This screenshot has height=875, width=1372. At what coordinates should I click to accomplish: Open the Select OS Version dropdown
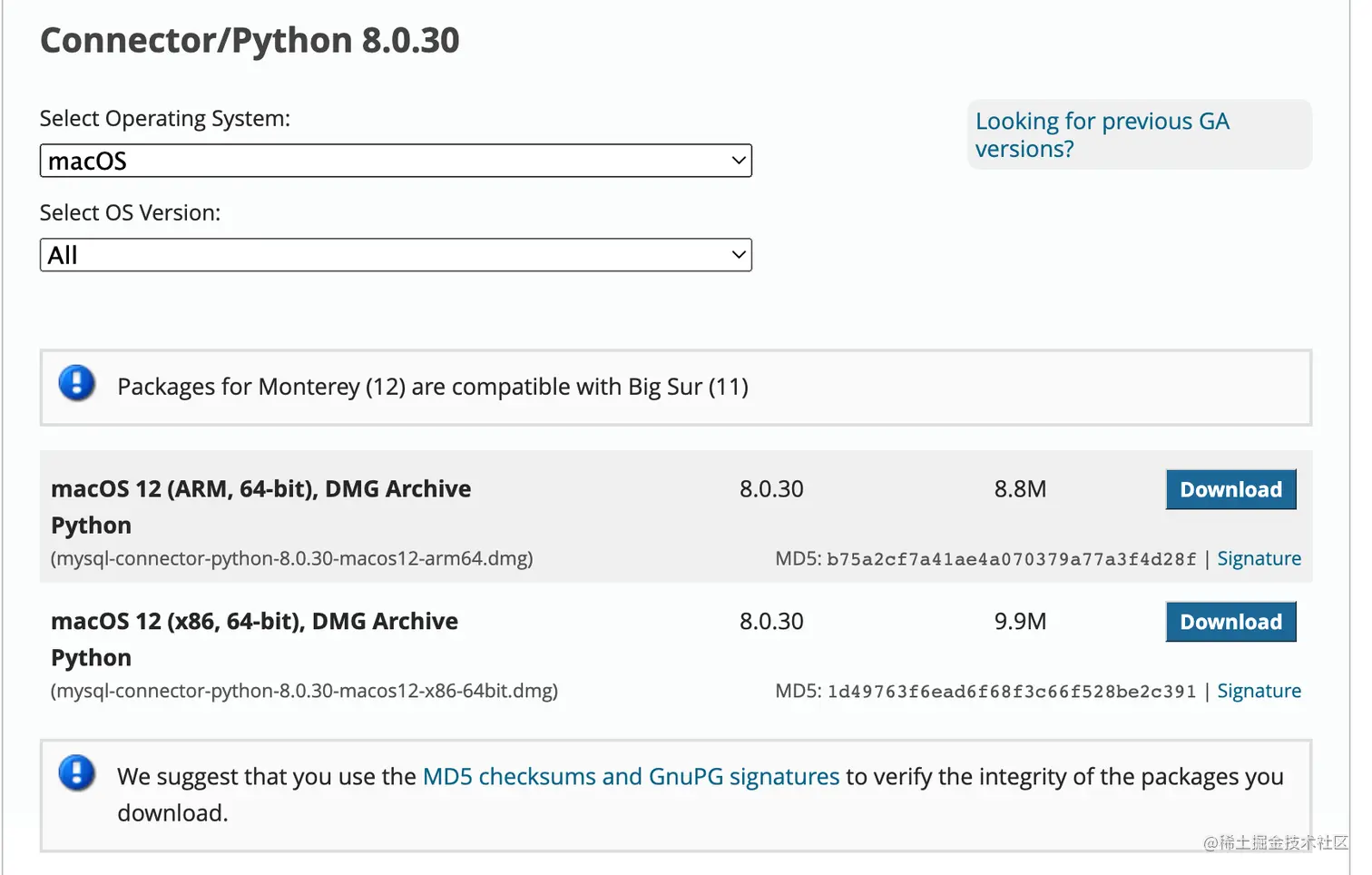[x=396, y=255]
